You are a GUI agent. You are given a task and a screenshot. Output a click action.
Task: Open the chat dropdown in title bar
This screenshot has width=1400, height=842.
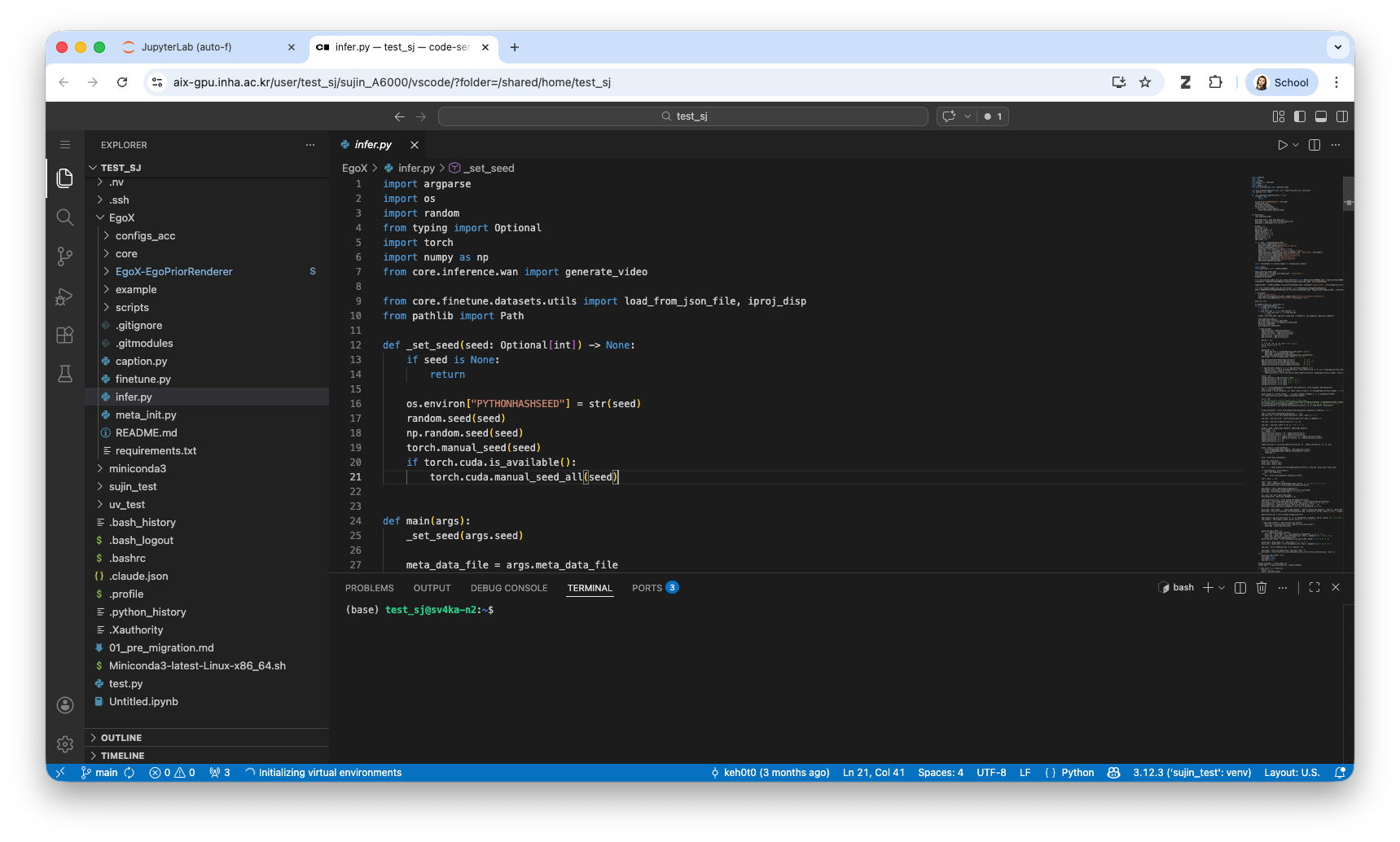click(x=968, y=116)
